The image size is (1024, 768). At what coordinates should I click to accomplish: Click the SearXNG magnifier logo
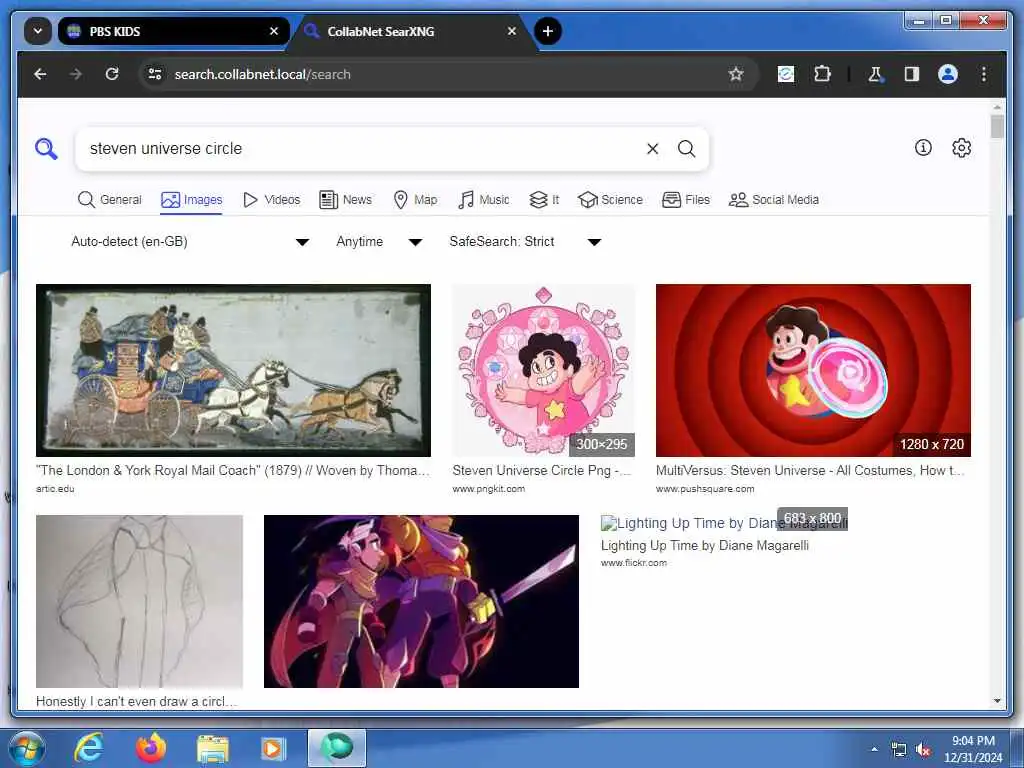(46, 149)
